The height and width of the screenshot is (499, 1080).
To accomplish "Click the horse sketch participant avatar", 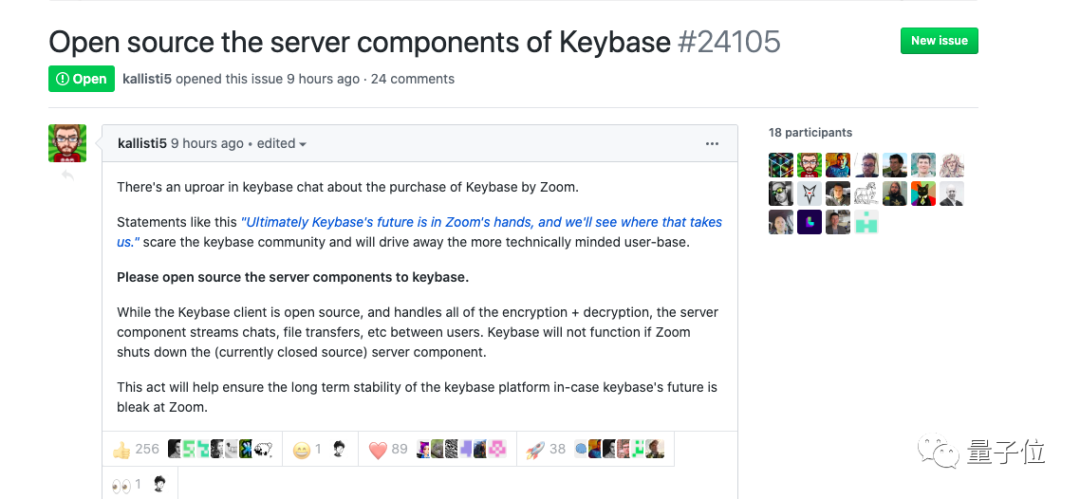I will click(x=867, y=194).
